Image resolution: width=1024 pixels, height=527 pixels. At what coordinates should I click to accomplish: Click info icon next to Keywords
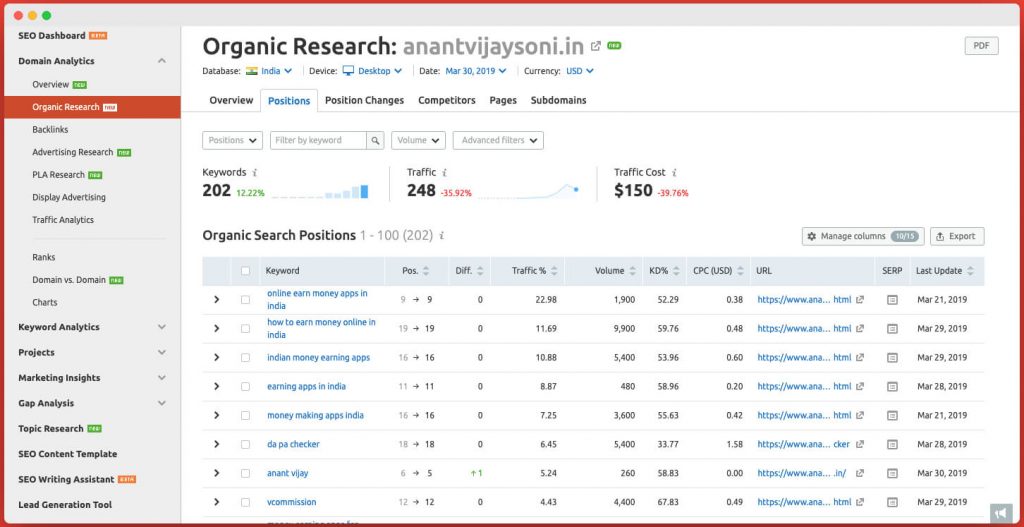pyautogui.click(x=255, y=172)
